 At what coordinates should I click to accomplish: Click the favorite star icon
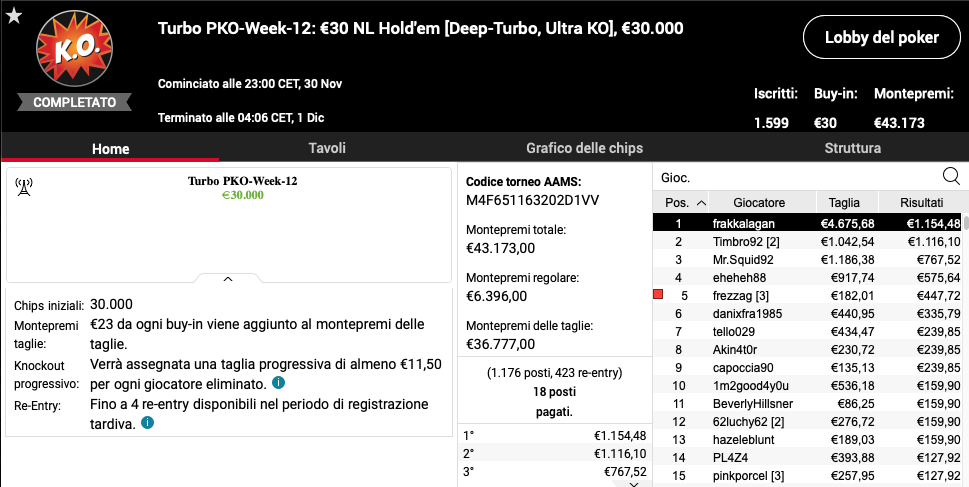14,15
